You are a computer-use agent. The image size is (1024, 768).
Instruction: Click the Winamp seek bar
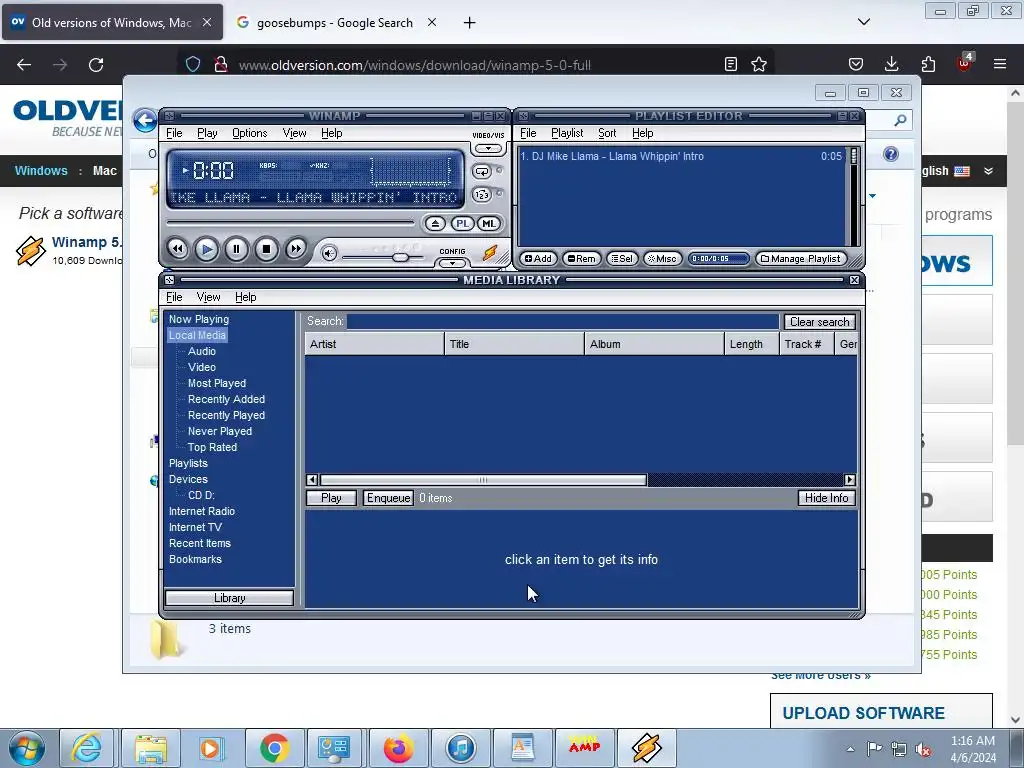coord(291,223)
